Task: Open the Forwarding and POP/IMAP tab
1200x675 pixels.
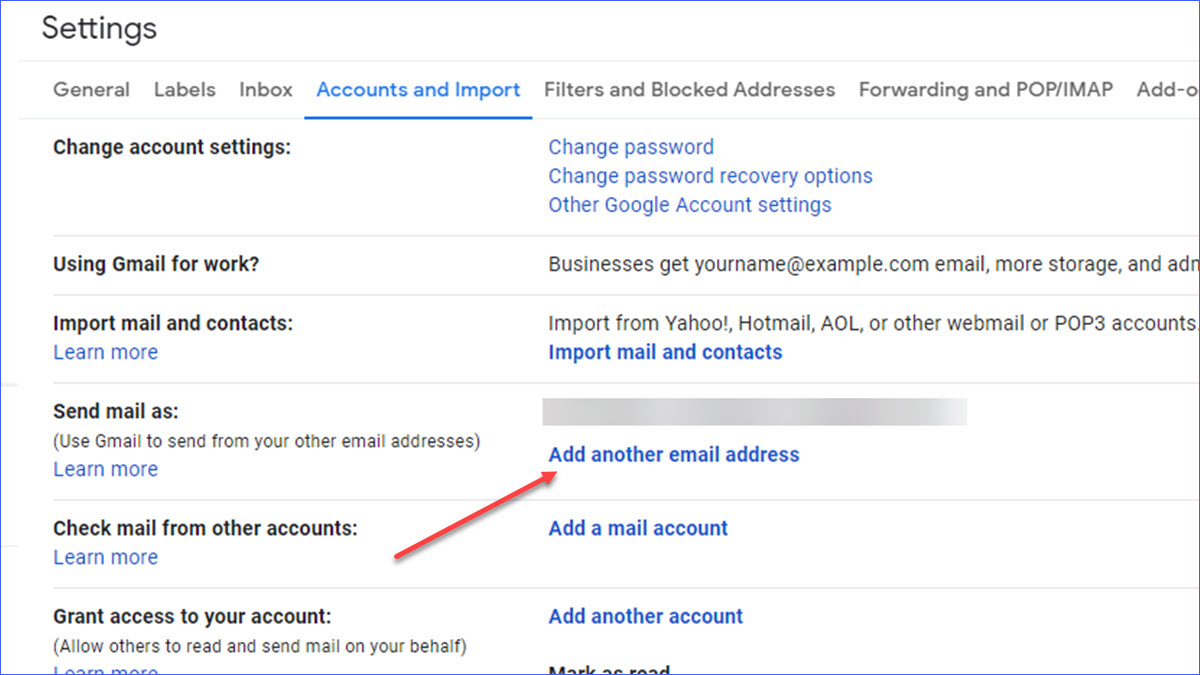Action: point(984,89)
